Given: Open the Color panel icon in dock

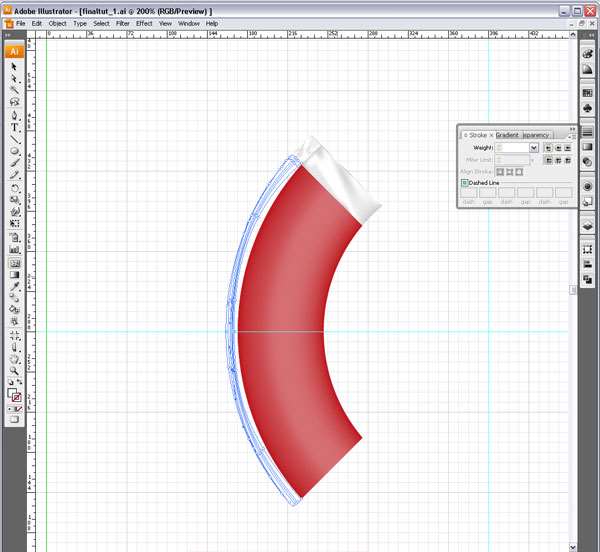Looking at the screenshot, I should tap(588, 54).
